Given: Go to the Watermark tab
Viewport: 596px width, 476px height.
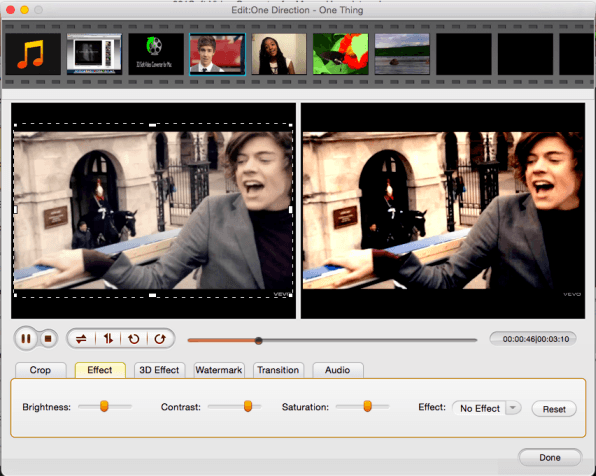Looking at the screenshot, I should (219, 370).
